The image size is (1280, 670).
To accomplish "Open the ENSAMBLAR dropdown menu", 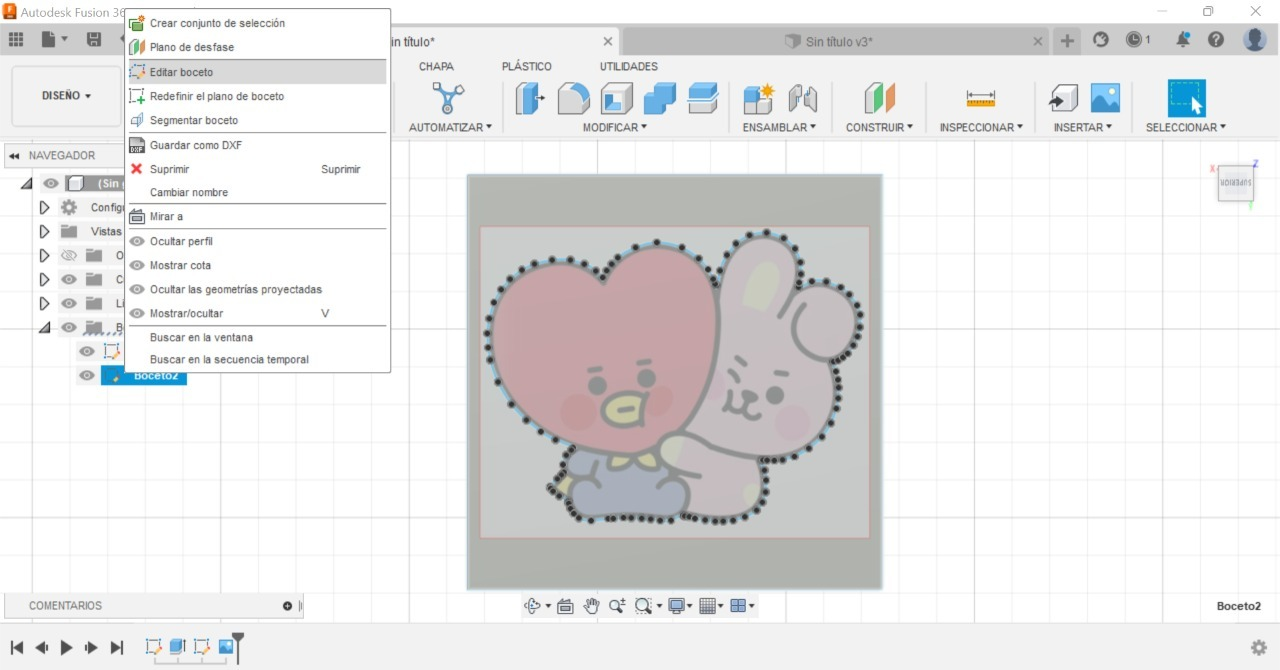I will [779, 127].
